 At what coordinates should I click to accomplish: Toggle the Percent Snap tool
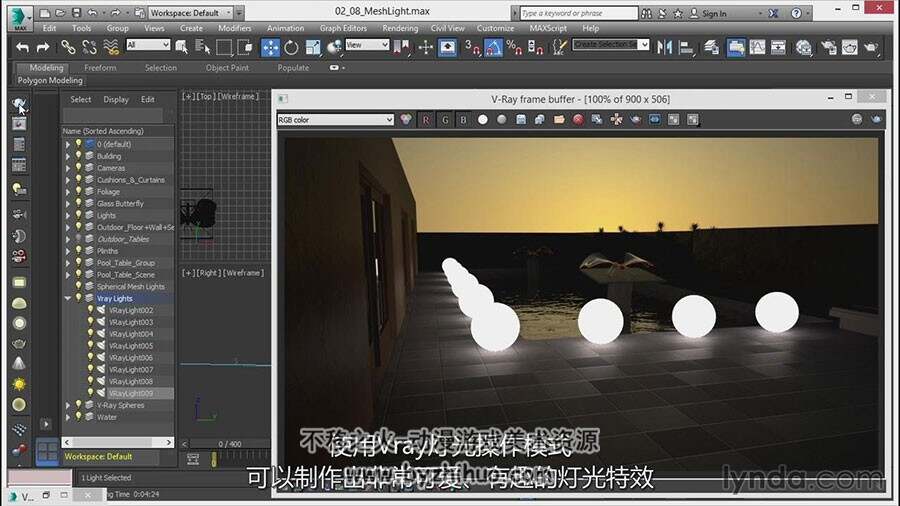tap(514, 47)
